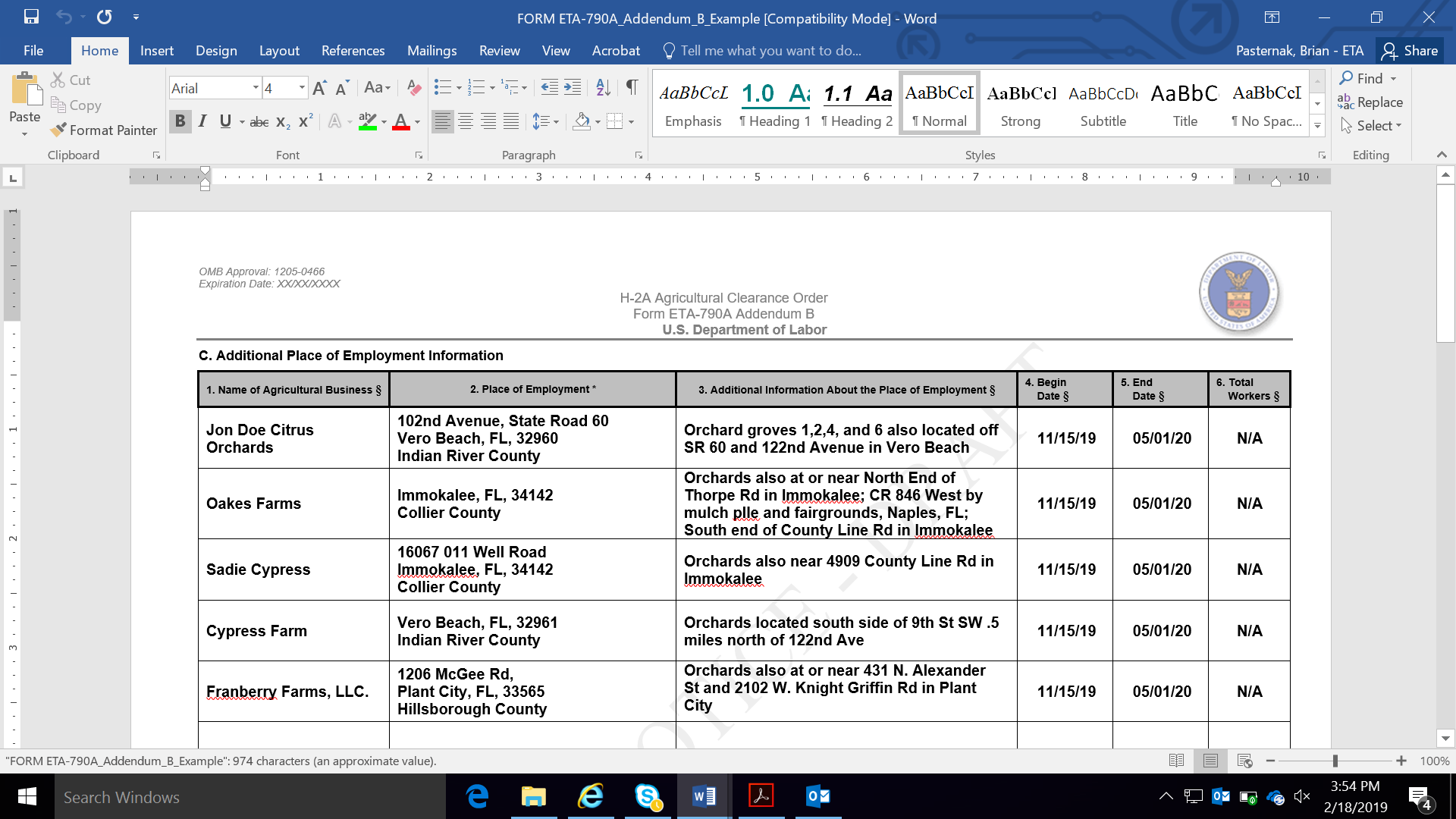Image resolution: width=1456 pixels, height=819 pixels.
Task: Expand the Styles gallery more arrow
Action: click(x=1318, y=126)
